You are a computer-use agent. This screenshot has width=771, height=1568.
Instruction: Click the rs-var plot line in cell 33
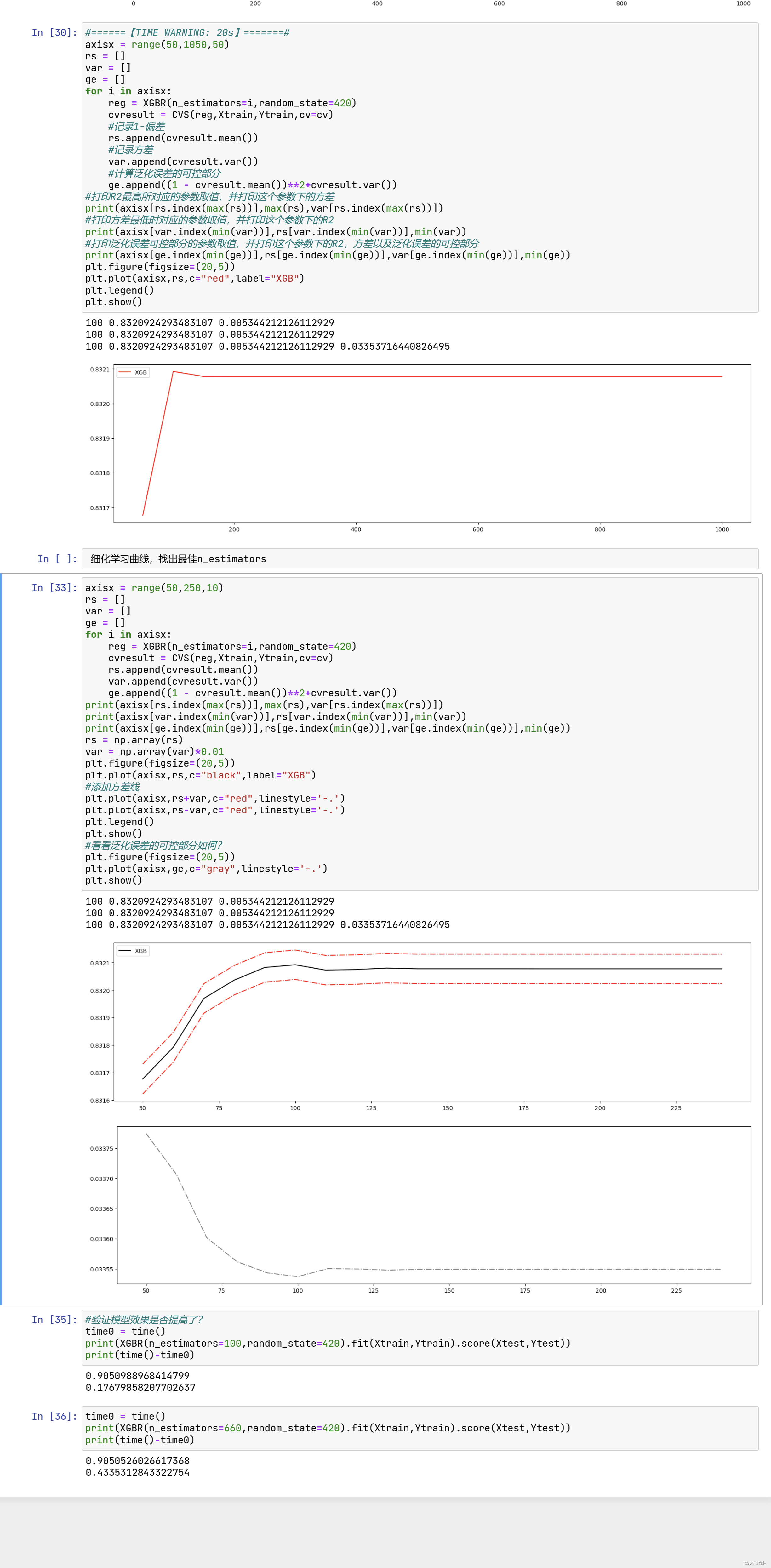pos(215,810)
